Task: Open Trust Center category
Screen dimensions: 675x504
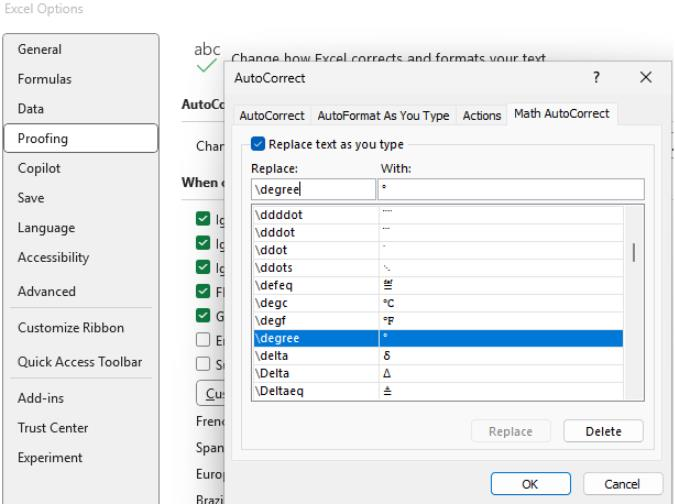Action: (x=81, y=428)
